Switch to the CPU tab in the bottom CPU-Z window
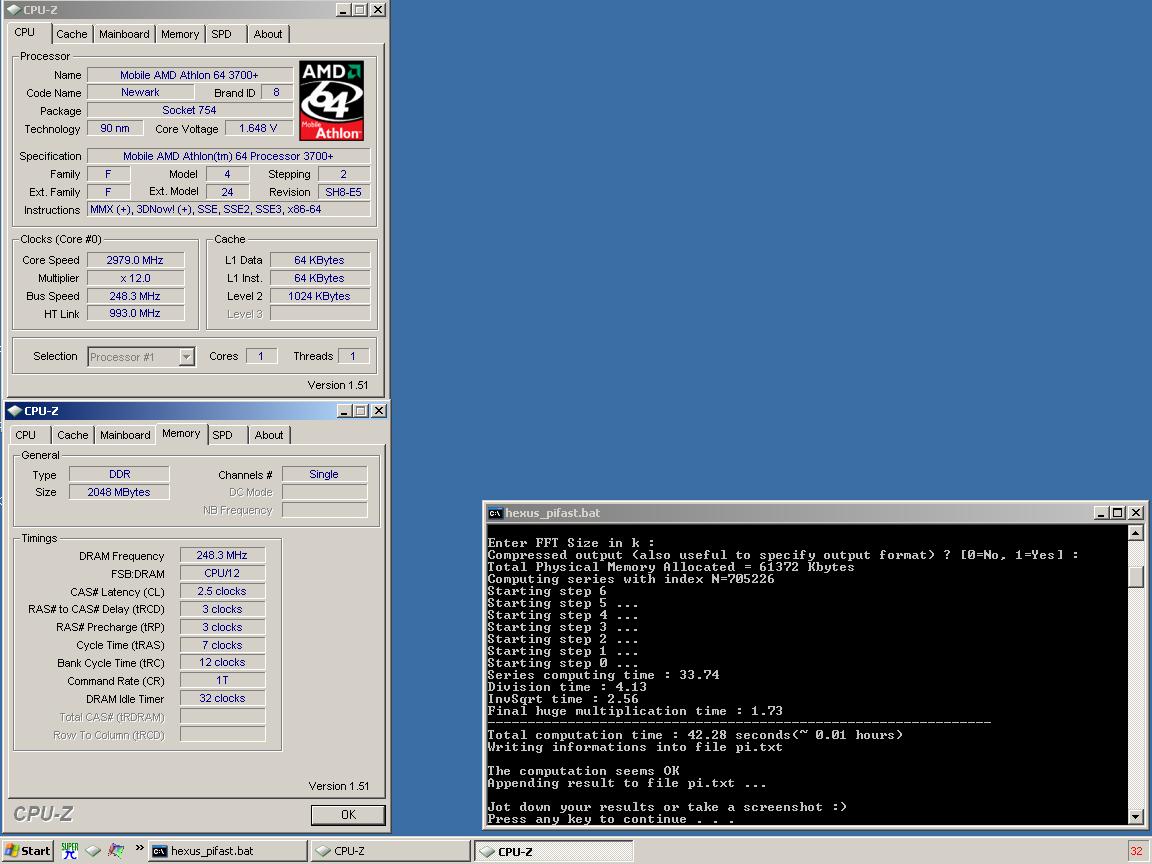Image resolution: width=1152 pixels, height=864 pixels. pos(26,435)
